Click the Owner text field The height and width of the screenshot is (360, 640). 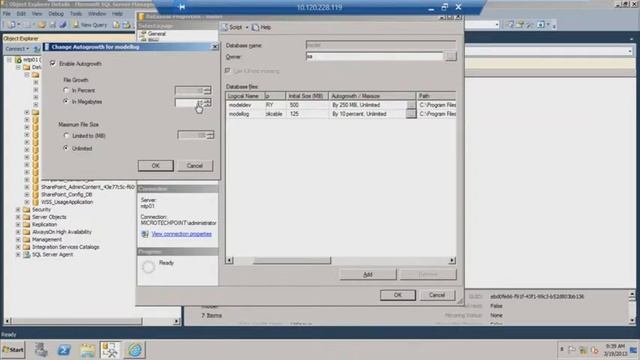coord(374,56)
